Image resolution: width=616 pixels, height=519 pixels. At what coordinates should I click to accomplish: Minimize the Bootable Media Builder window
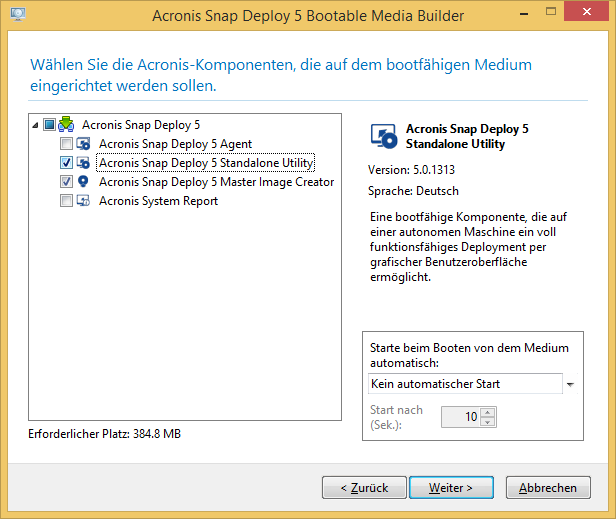[524, 12]
